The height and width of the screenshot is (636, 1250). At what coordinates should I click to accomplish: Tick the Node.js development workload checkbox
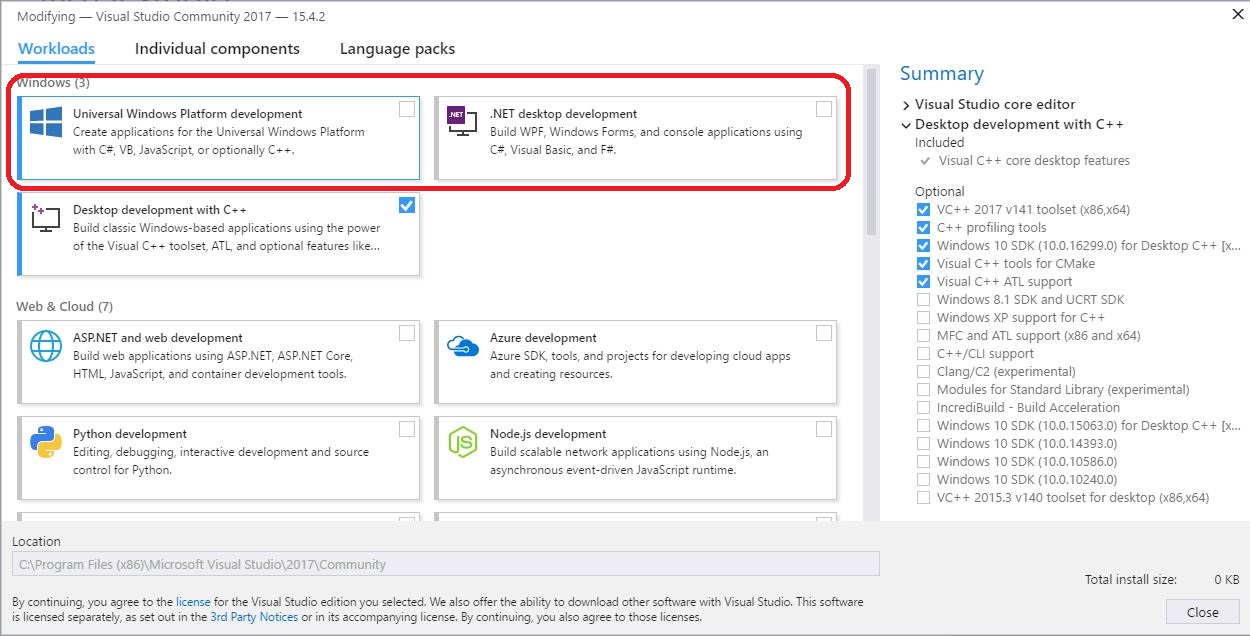824,429
